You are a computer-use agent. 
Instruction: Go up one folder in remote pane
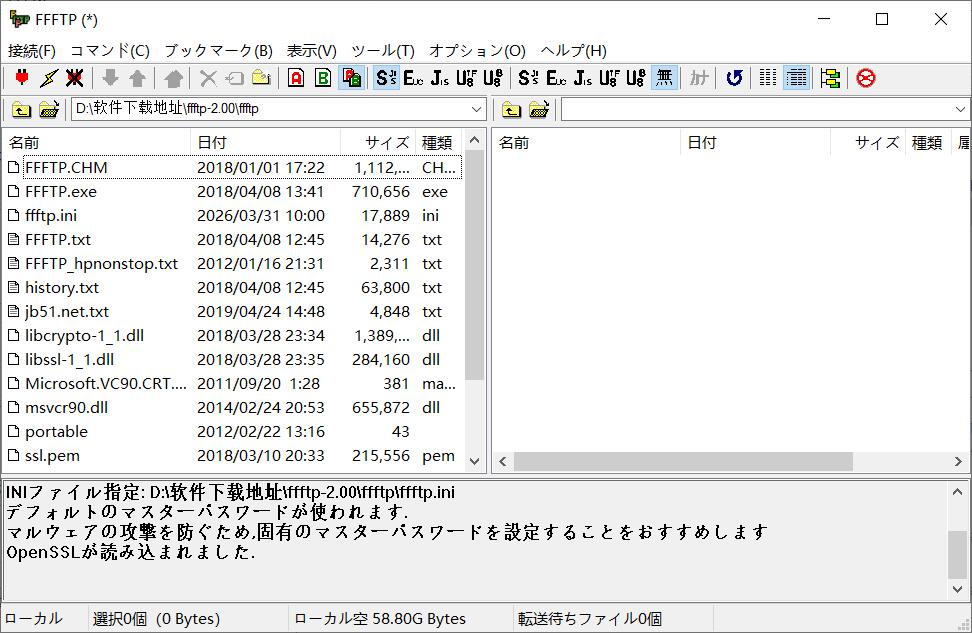point(511,110)
